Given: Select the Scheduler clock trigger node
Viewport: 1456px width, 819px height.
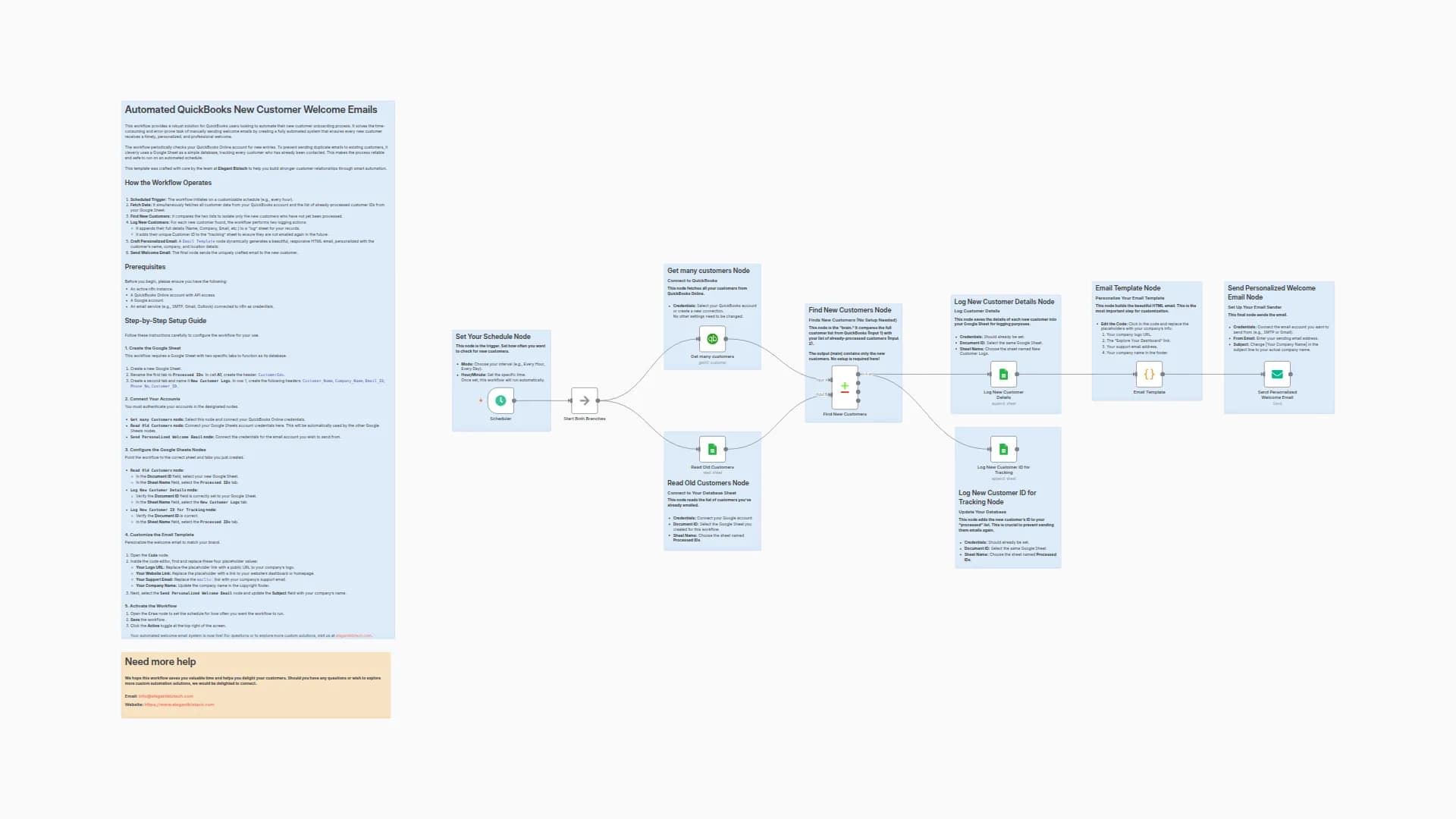Looking at the screenshot, I should (x=500, y=400).
